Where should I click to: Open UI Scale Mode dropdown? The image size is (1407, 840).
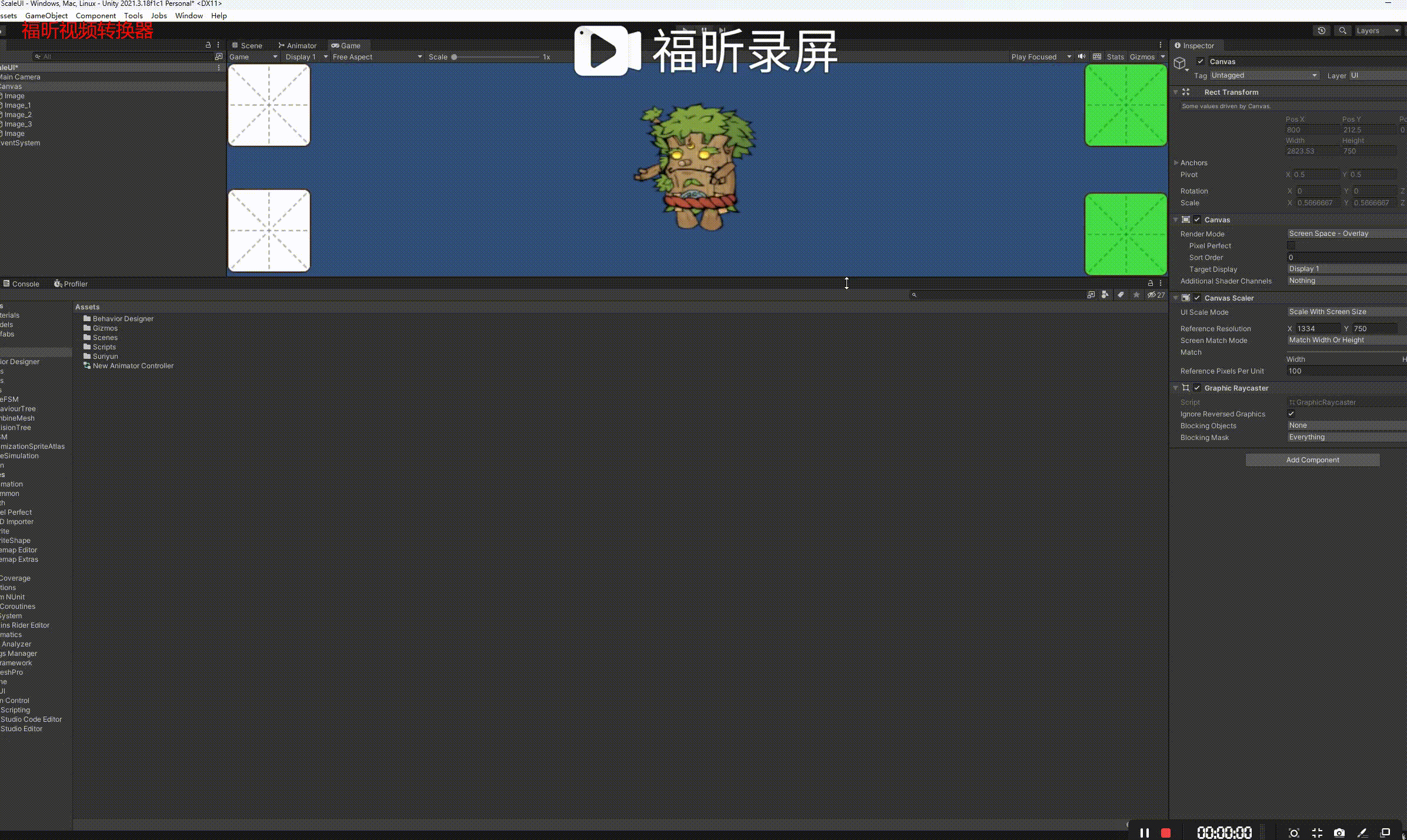click(x=1347, y=312)
